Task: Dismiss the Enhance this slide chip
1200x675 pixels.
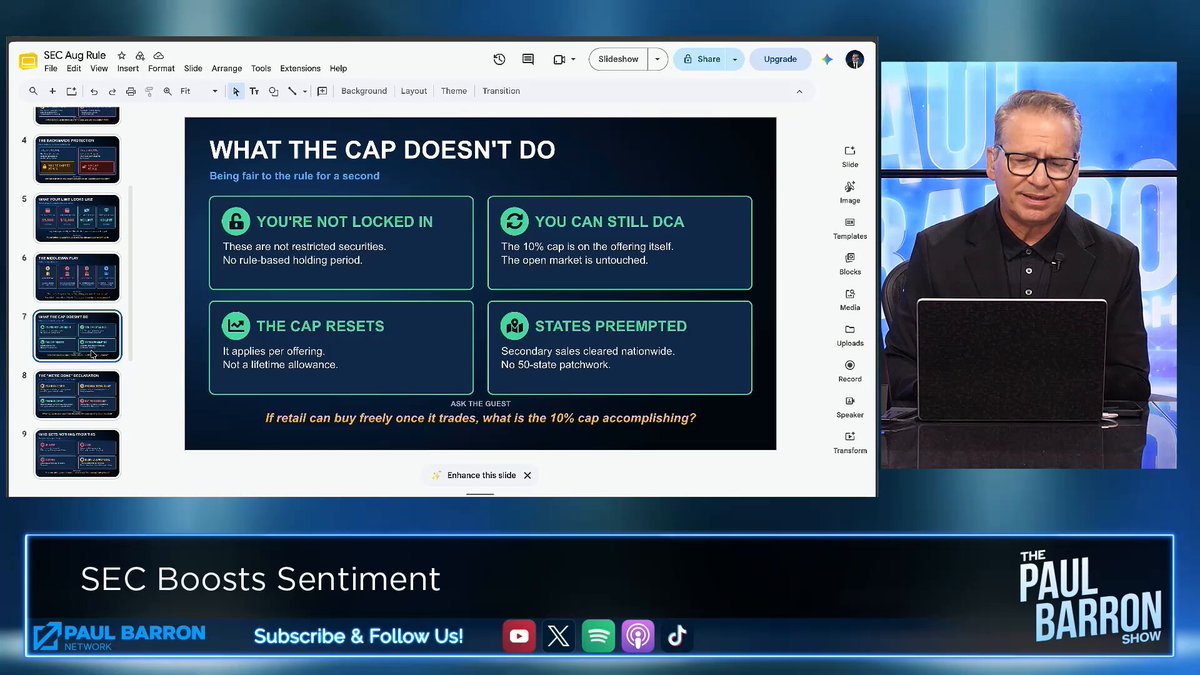Action: click(527, 475)
